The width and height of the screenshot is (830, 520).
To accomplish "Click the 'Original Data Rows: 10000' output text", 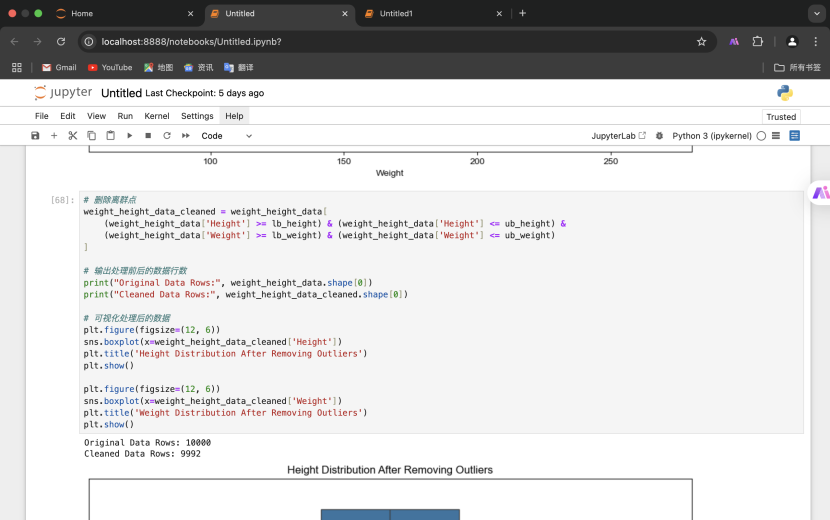I will tap(147, 442).
